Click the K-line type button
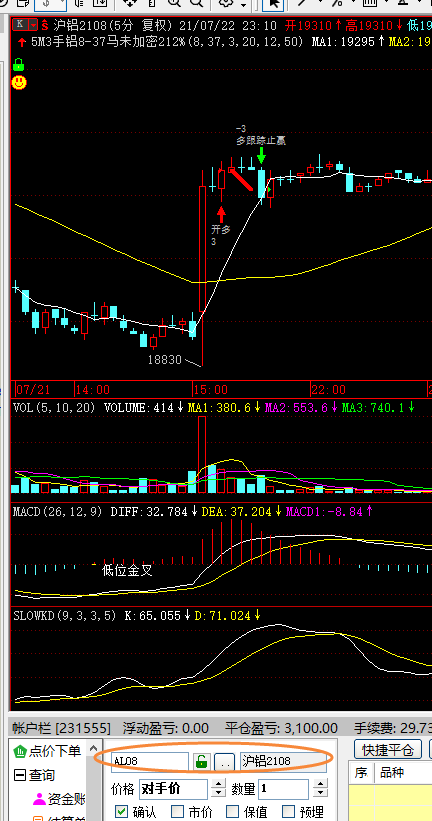The height and width of the screenshot is (821, 432). click(x=21, y=25)
